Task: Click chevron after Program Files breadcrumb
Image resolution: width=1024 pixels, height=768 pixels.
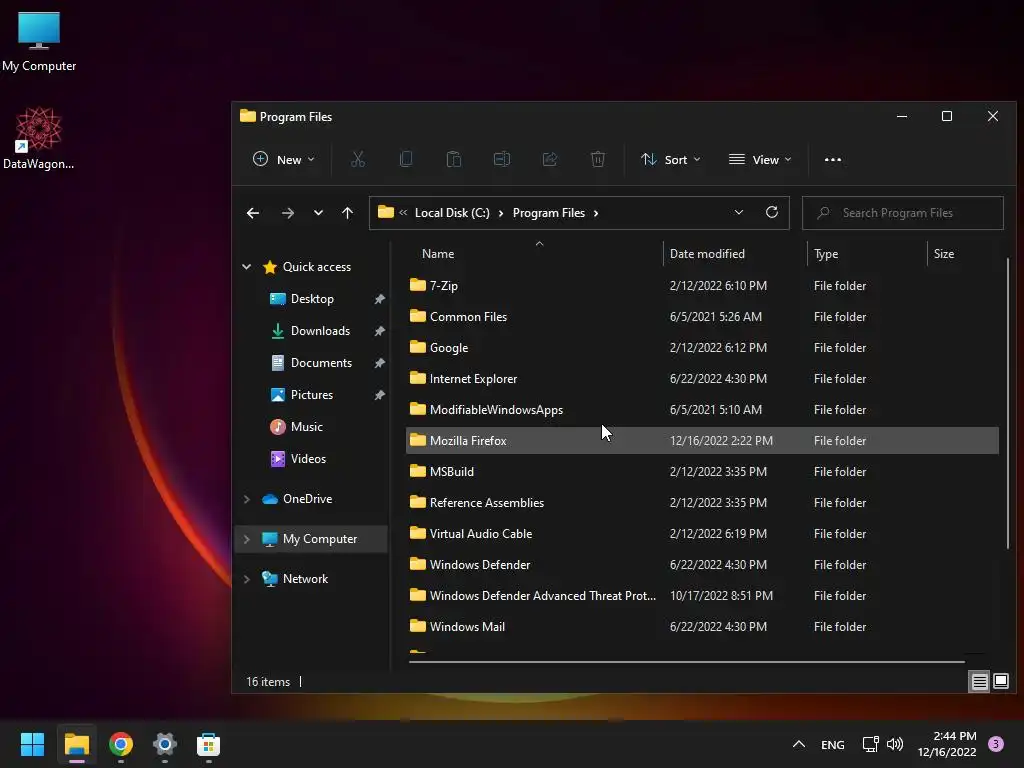Action: click(x=596, y=213)
